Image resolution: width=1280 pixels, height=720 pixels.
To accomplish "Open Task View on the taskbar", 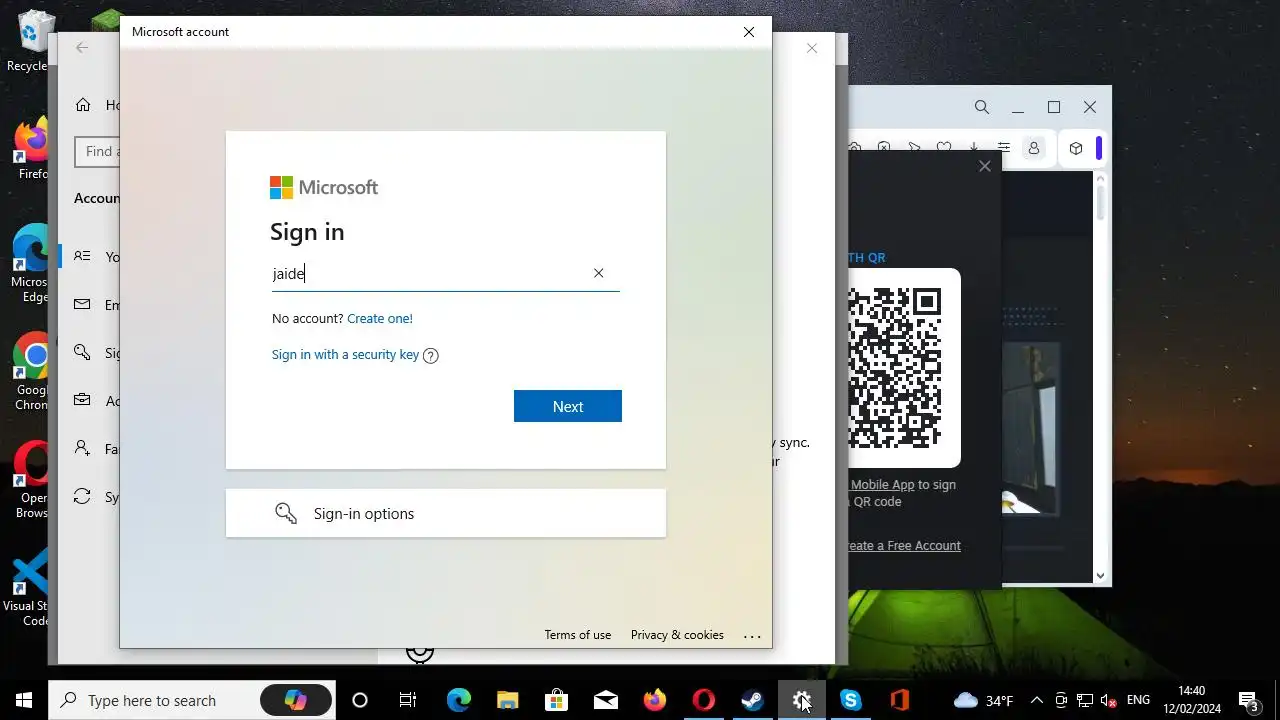I will pyautogui.click(x=408, y=700).
